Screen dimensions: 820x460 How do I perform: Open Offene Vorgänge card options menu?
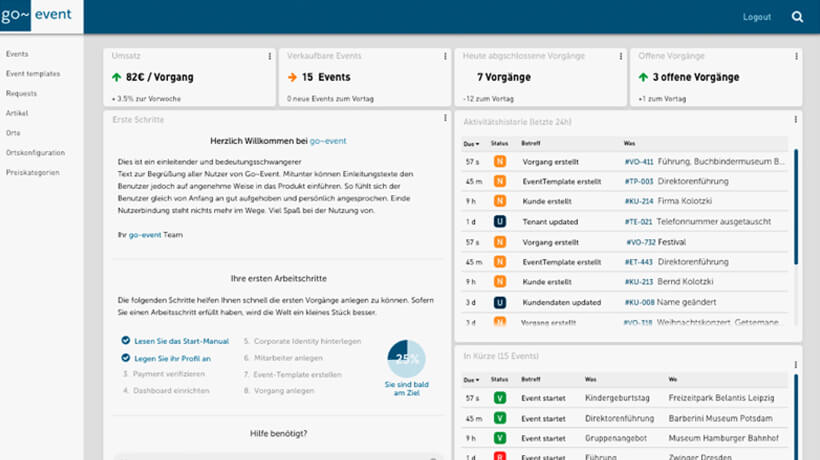(795, 57)
